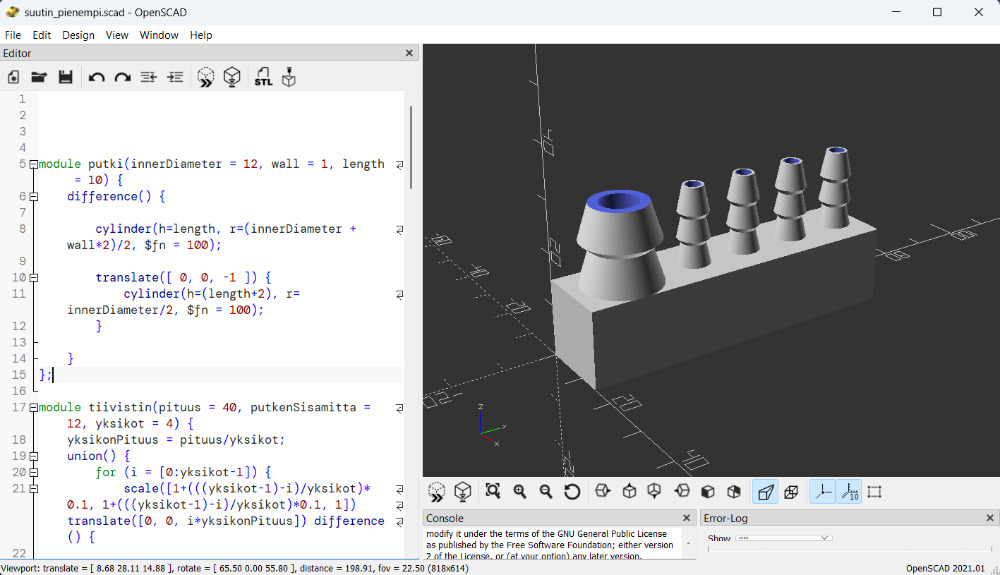The width and height of the screenshot is (1000, 575).
Task: Send the design to 3D printing
Action: pos(289,77)
